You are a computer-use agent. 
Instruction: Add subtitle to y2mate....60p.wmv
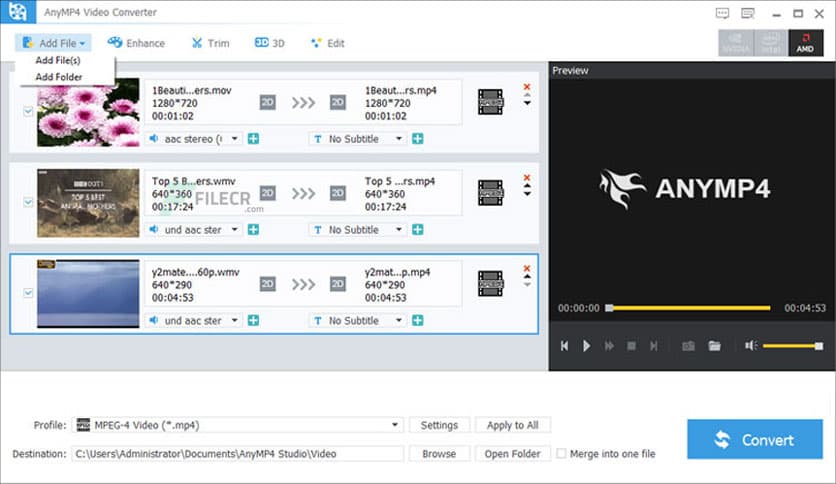418,320
